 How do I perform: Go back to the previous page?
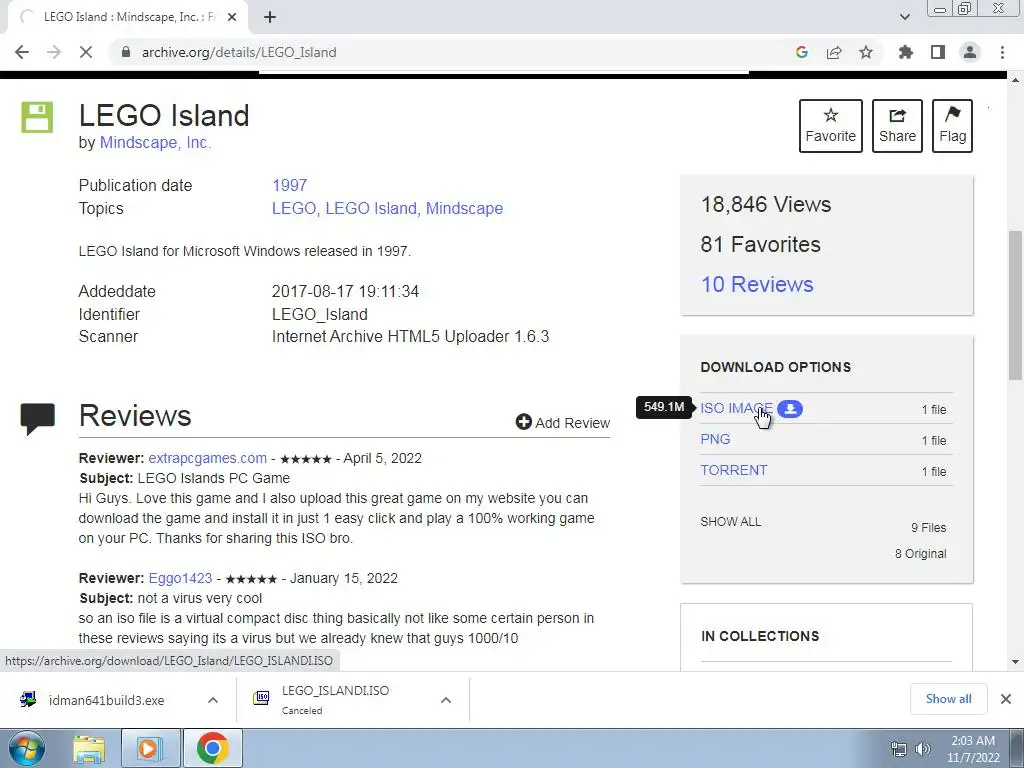click(22, 52)
